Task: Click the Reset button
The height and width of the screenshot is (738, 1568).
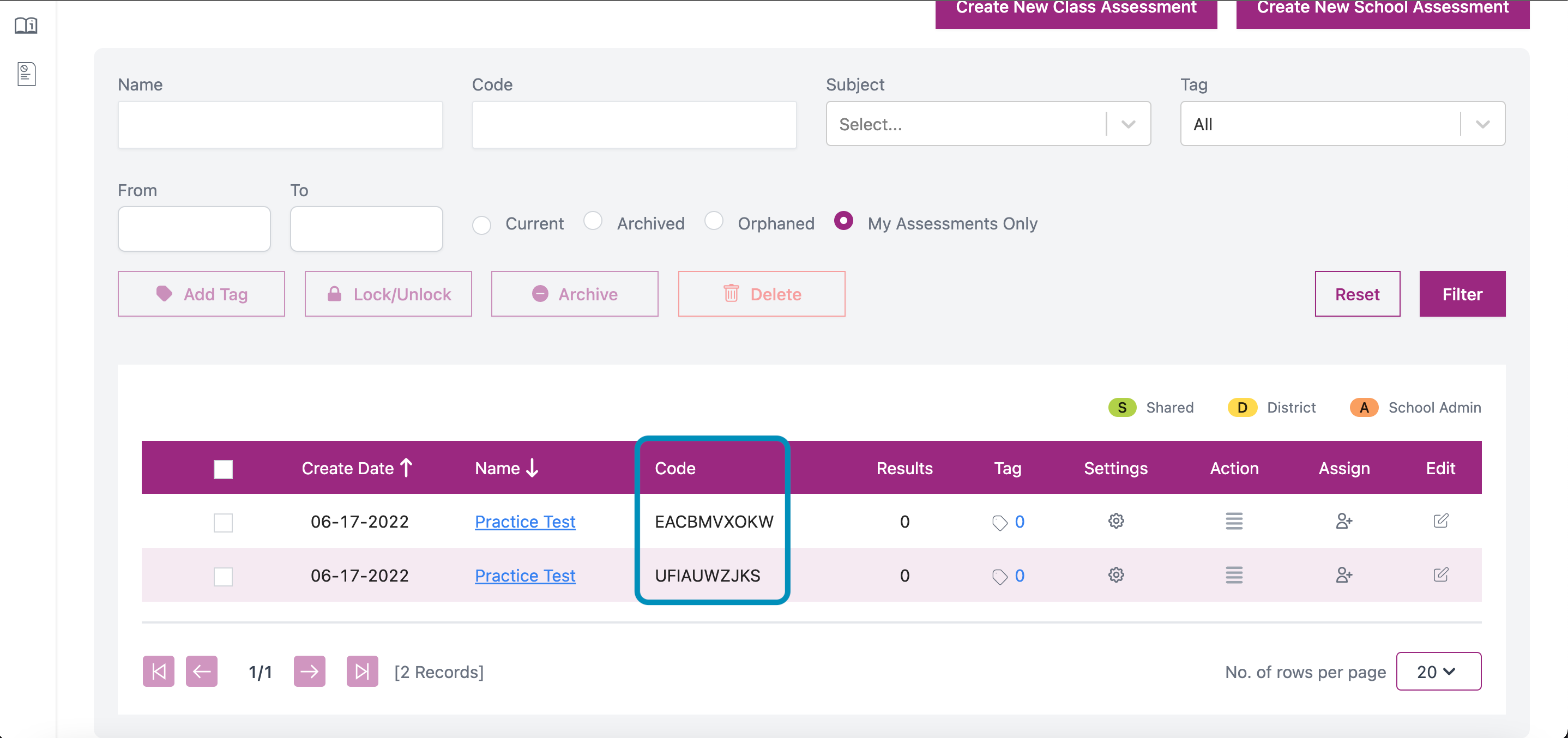Action: point(1358,294)
